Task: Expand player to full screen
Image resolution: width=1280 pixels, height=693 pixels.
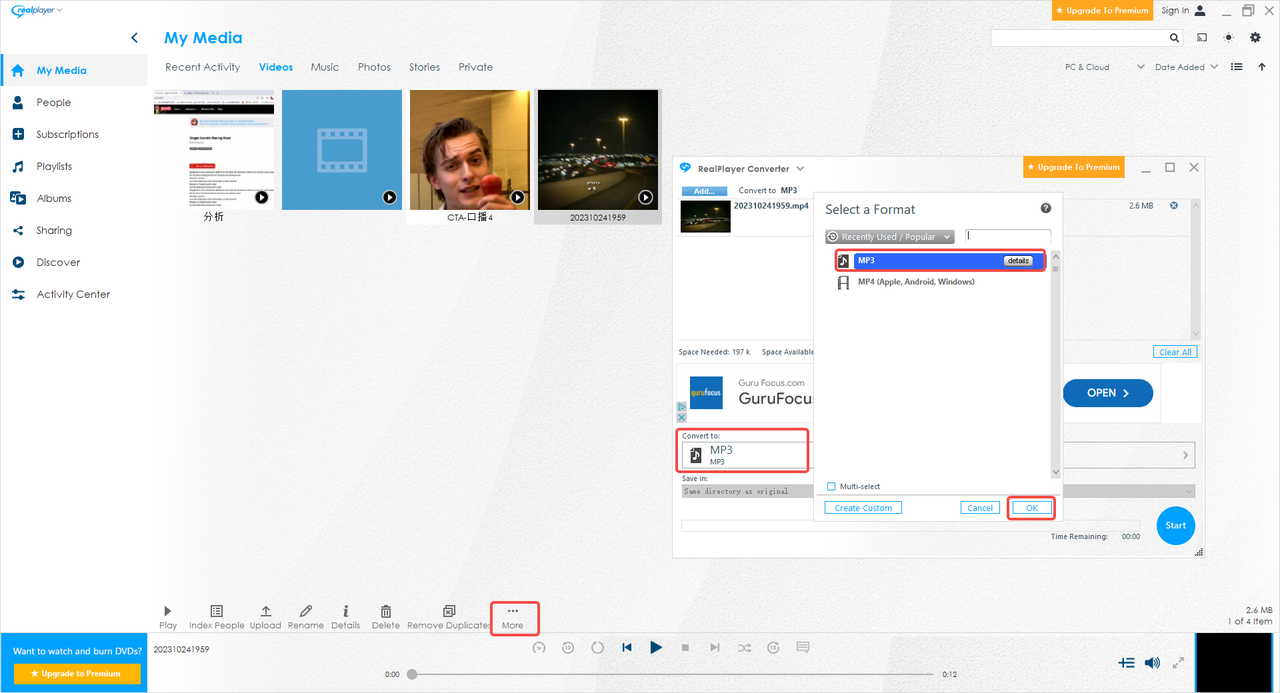Action: click(1178, 662)
